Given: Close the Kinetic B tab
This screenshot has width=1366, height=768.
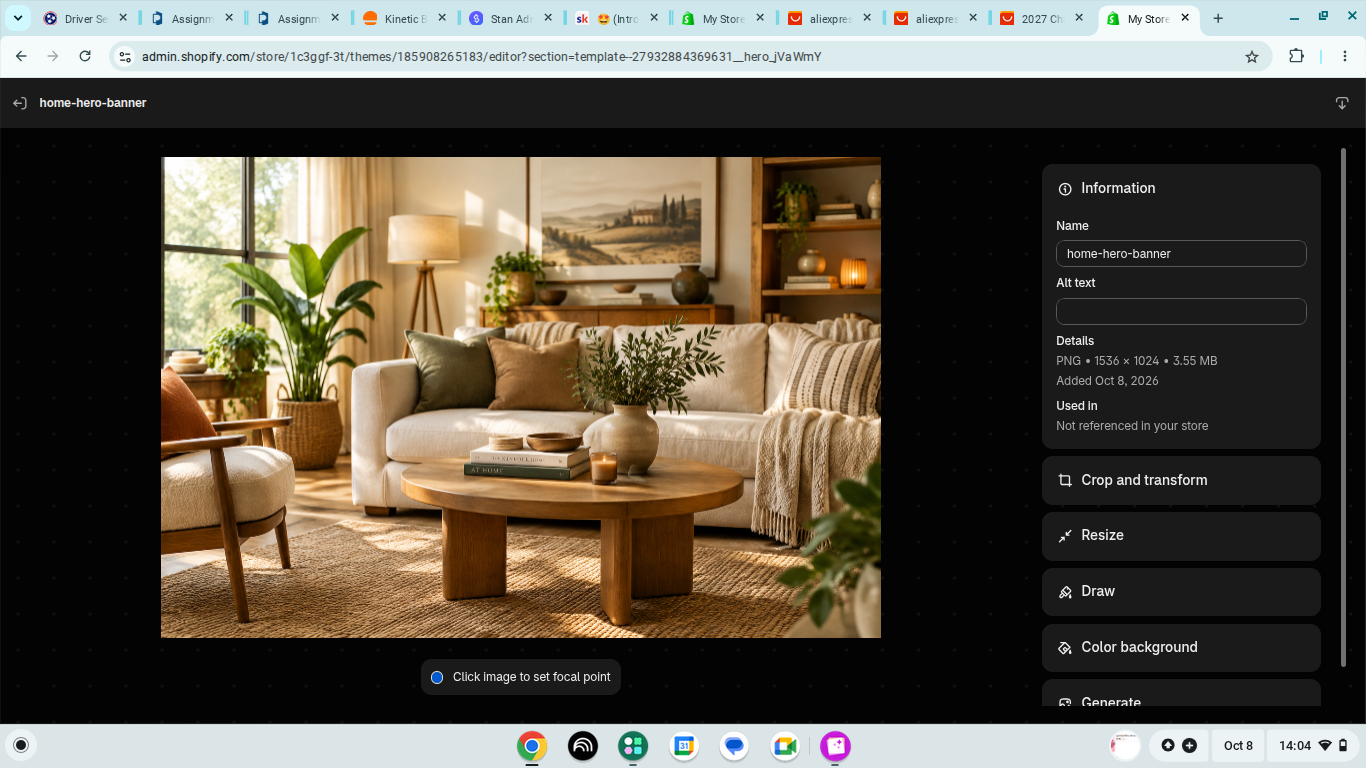Looking at the screenshot, I should [x=442, y=19].
